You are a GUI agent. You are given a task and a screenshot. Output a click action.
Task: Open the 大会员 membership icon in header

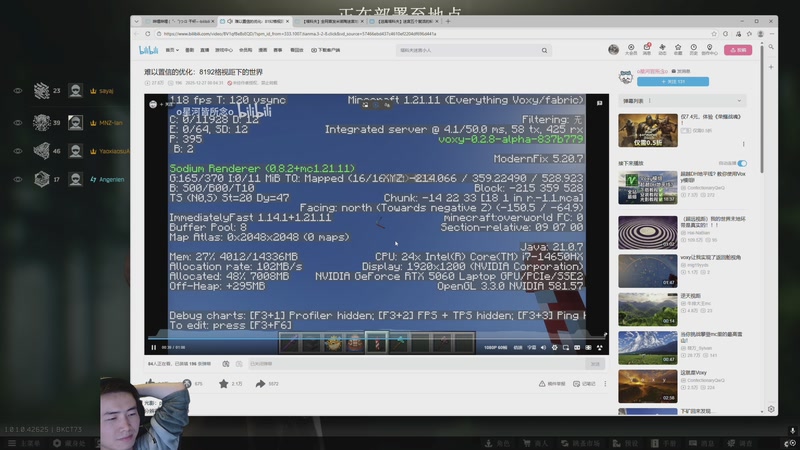tap(631, 49)
